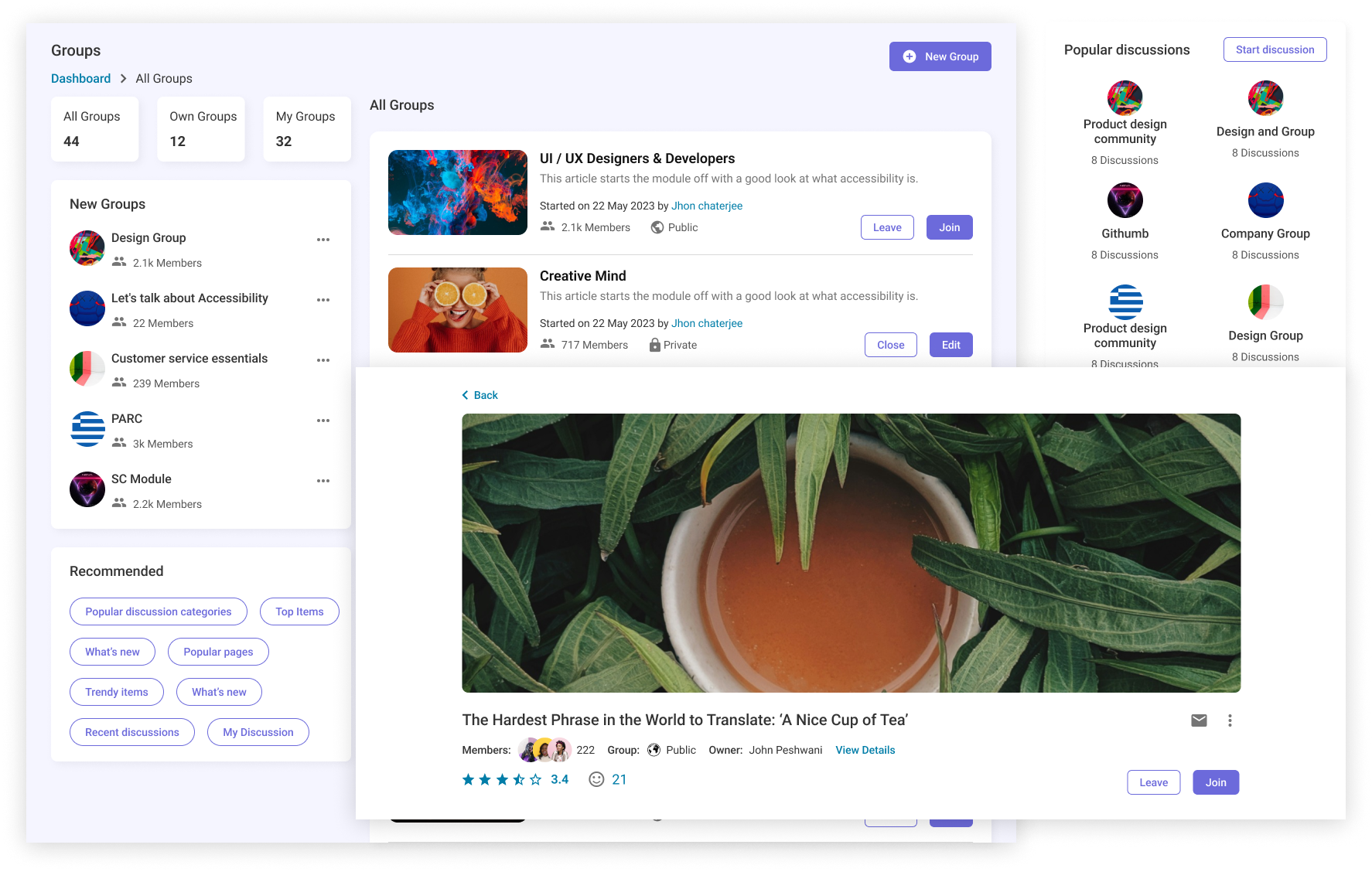
Task: Click the first rating star
Action: pyautogui.click(x=468, y=779)
